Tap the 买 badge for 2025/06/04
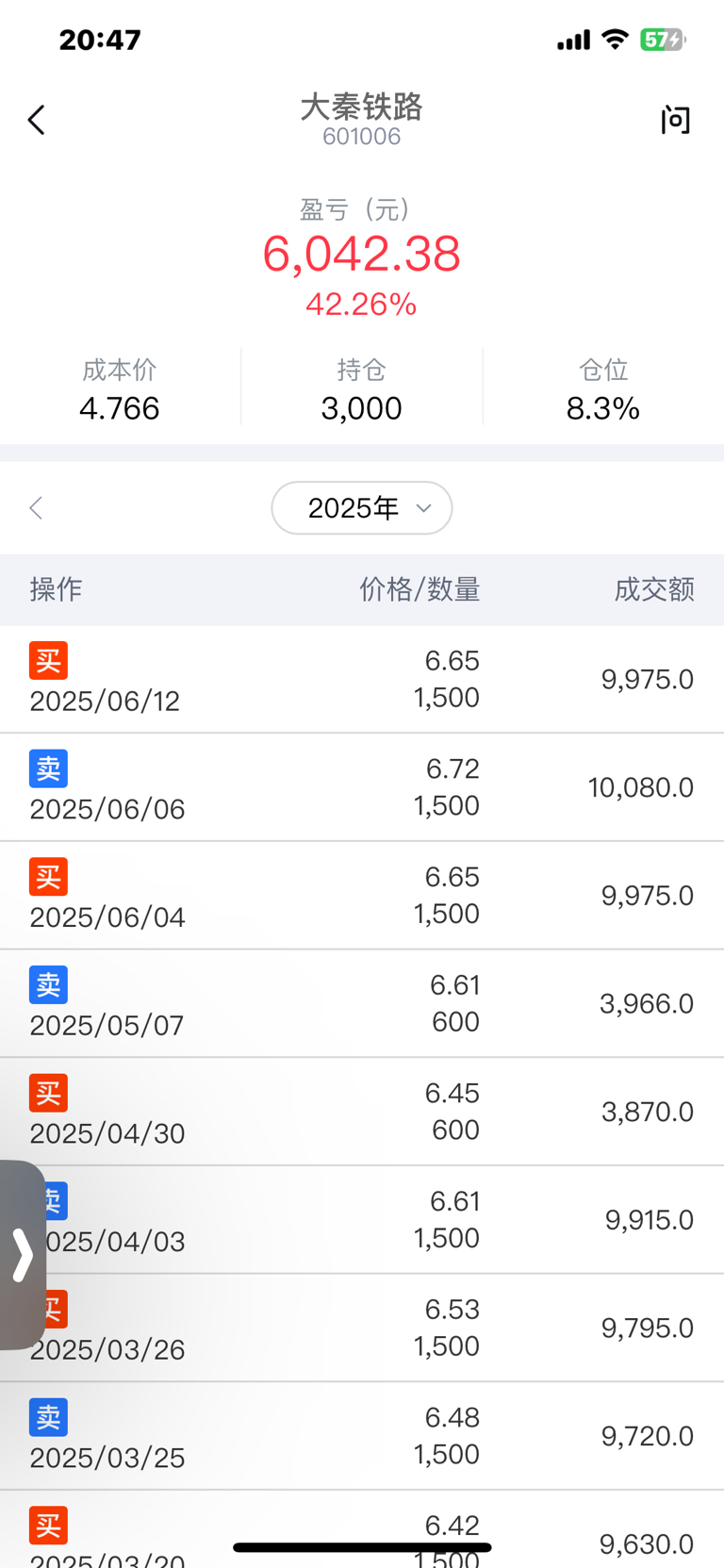 click(x=48, y=877)
